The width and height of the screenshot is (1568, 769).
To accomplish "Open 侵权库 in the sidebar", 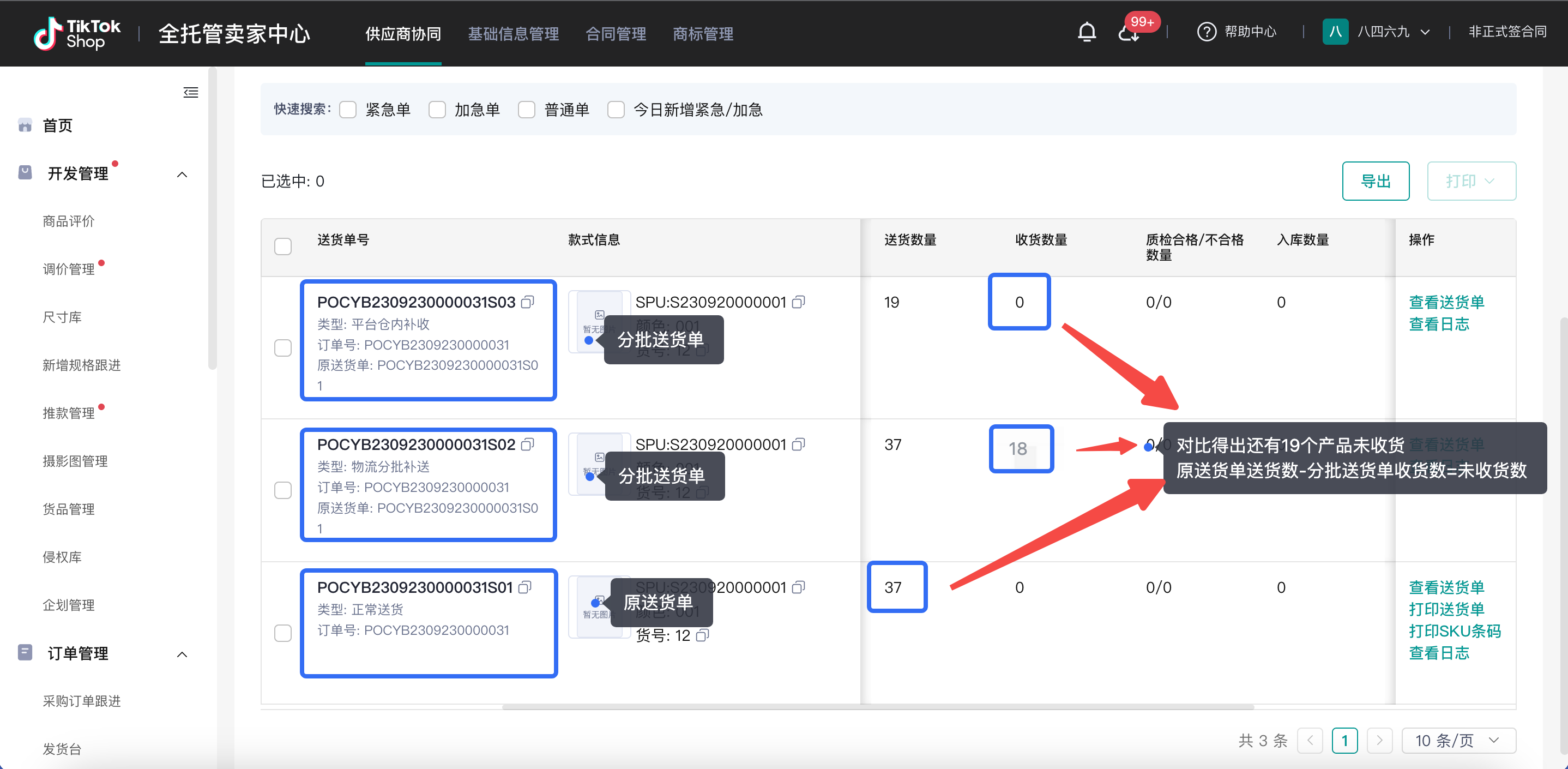I will (62, 557).
